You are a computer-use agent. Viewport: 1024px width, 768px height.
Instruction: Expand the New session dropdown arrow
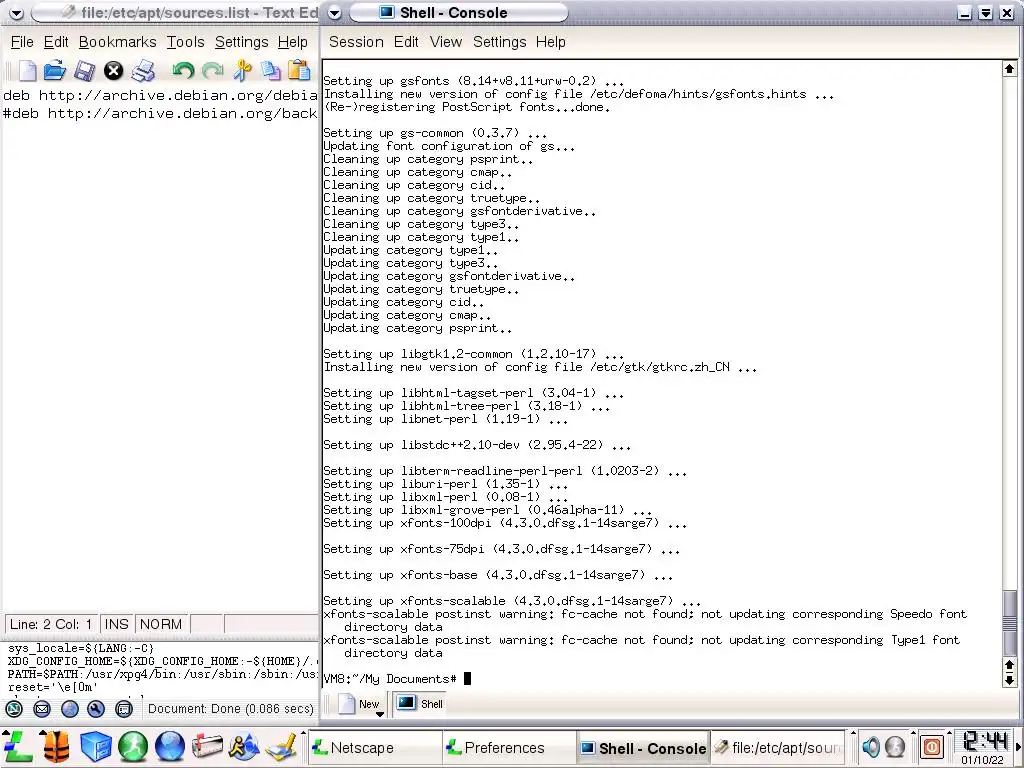[x=379, y=714]
